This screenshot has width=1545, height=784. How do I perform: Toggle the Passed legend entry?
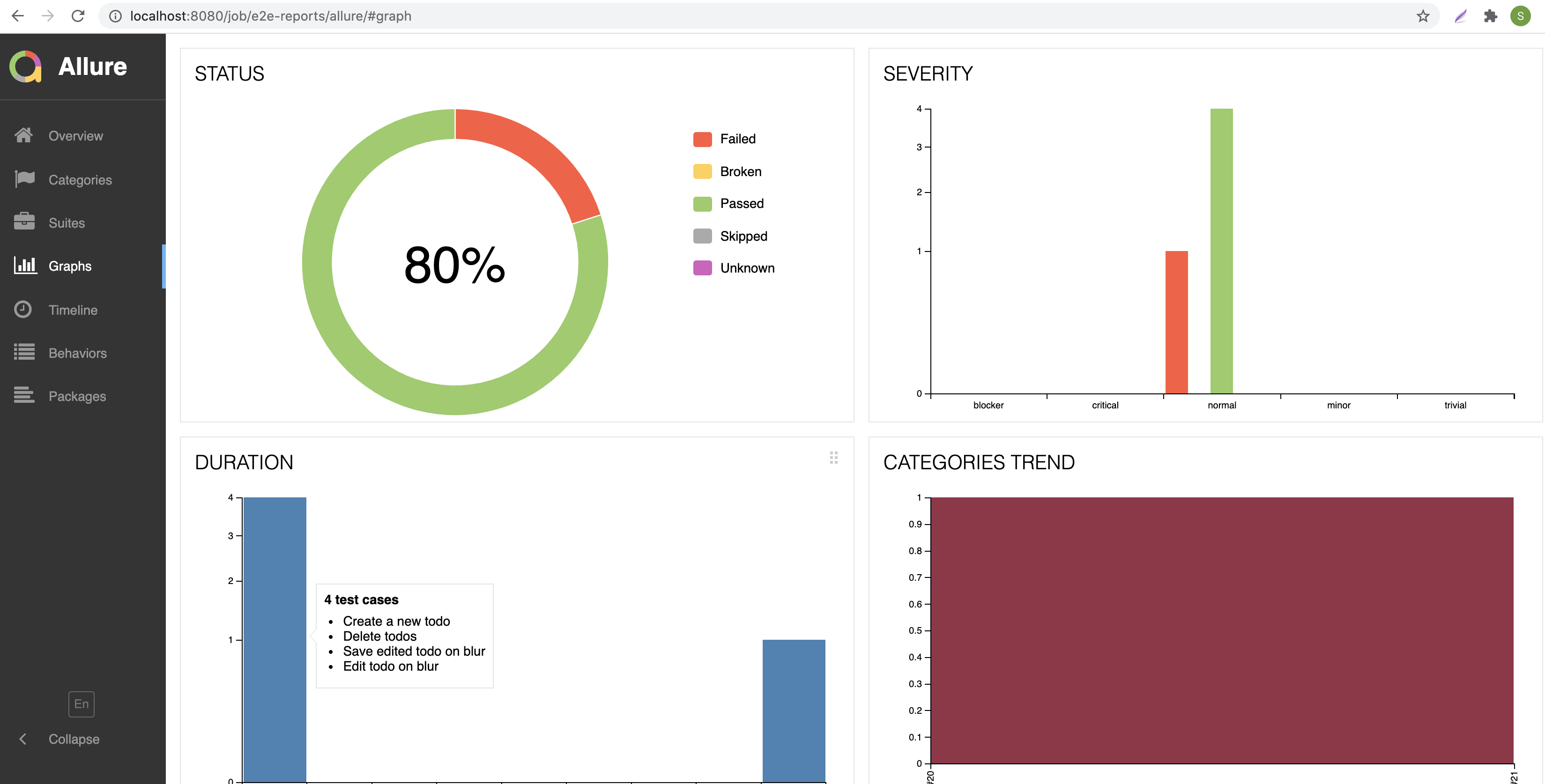pos(741,204)
